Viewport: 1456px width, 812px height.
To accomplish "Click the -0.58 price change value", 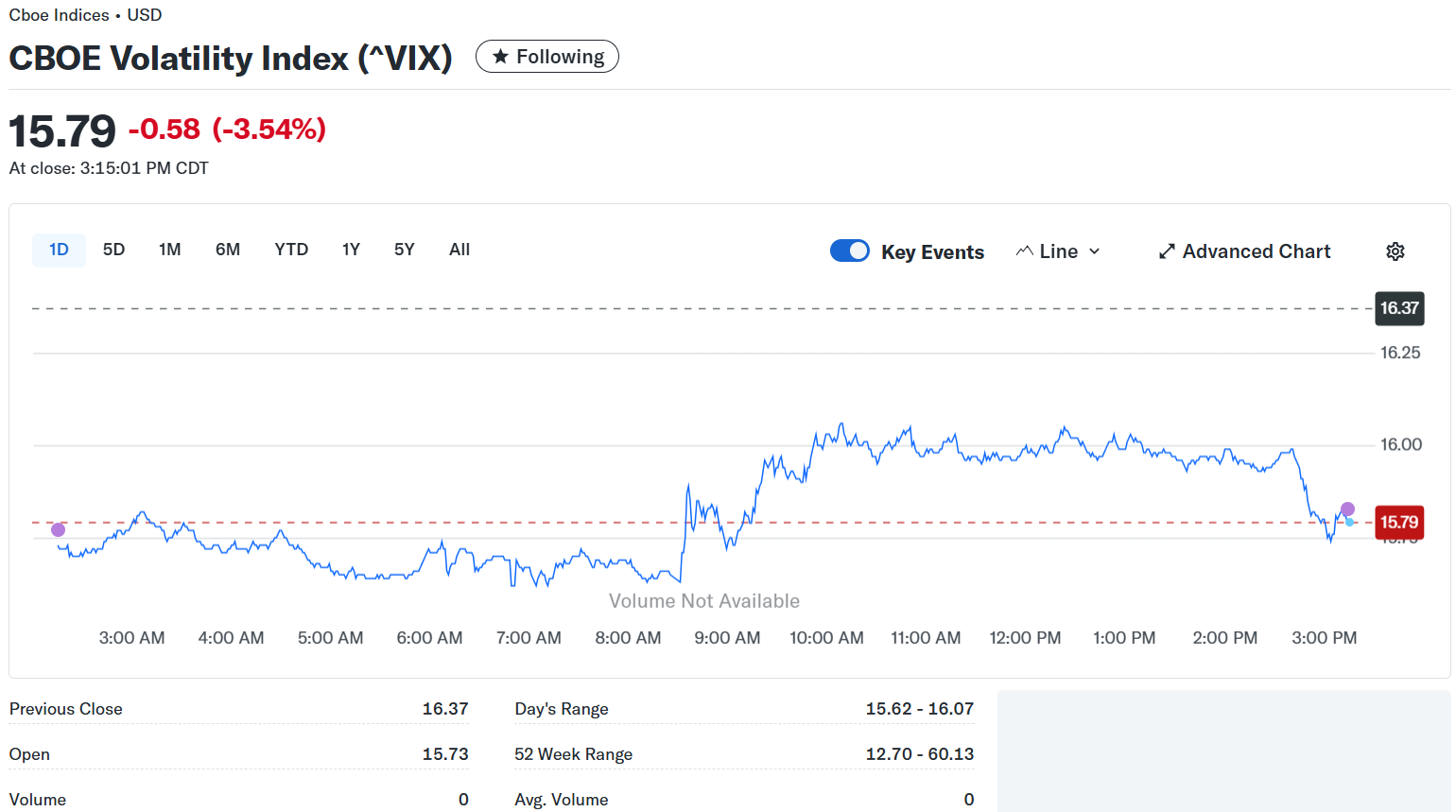I will coord(165,129).
